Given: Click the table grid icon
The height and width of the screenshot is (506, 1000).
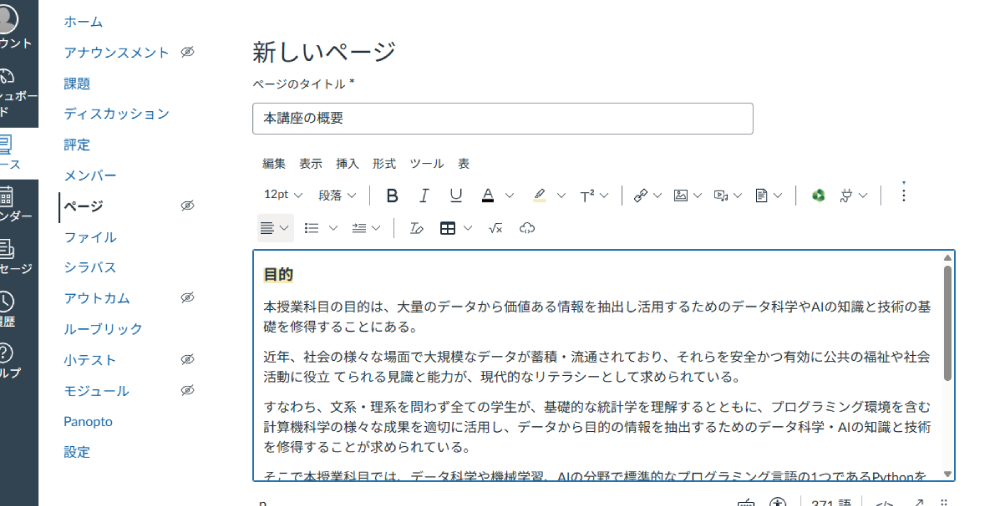Looking at the screenshot, I should [x=448, y=228].
